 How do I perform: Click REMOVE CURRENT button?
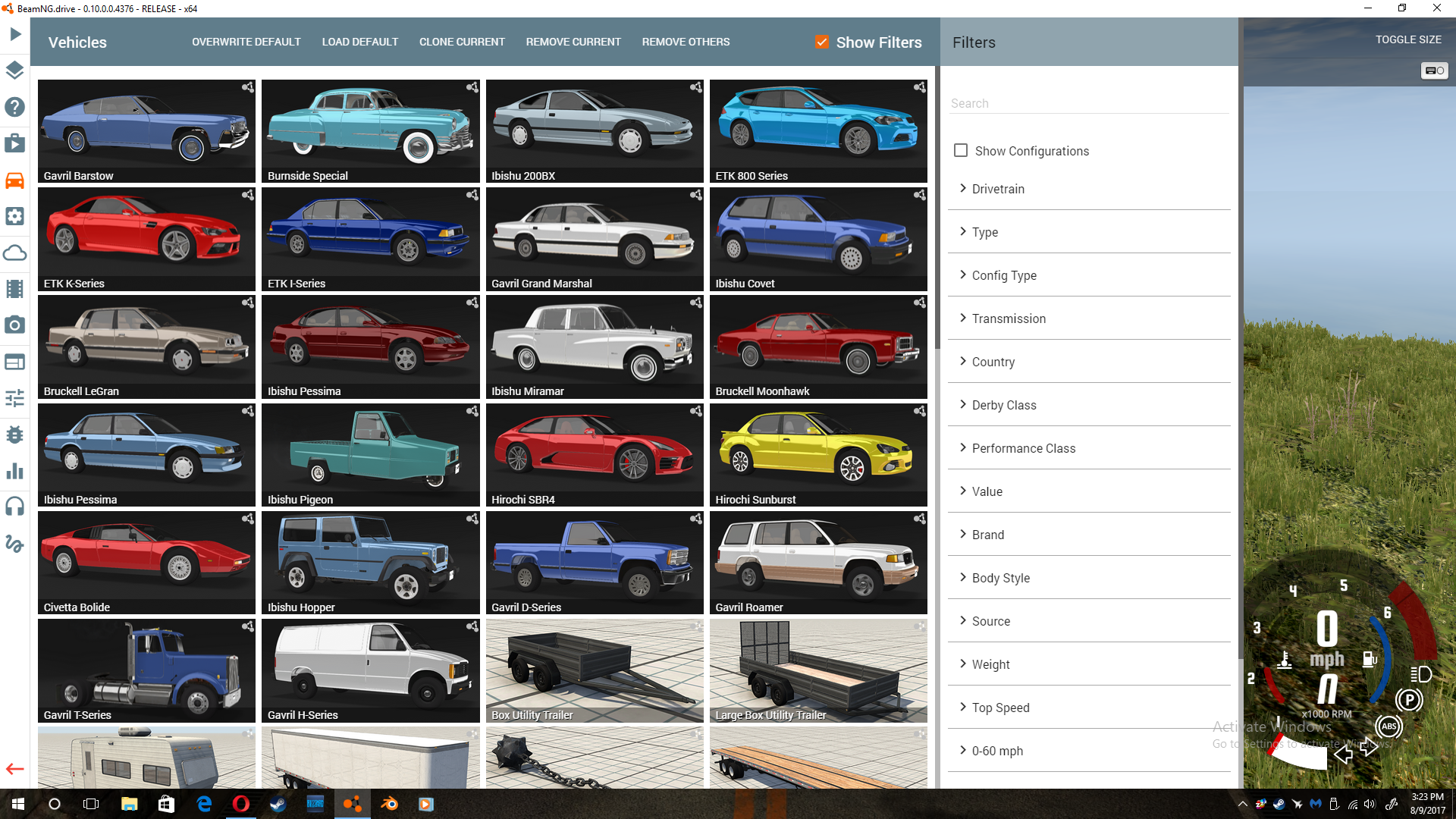pyautogui.click(x=573, y=42)
